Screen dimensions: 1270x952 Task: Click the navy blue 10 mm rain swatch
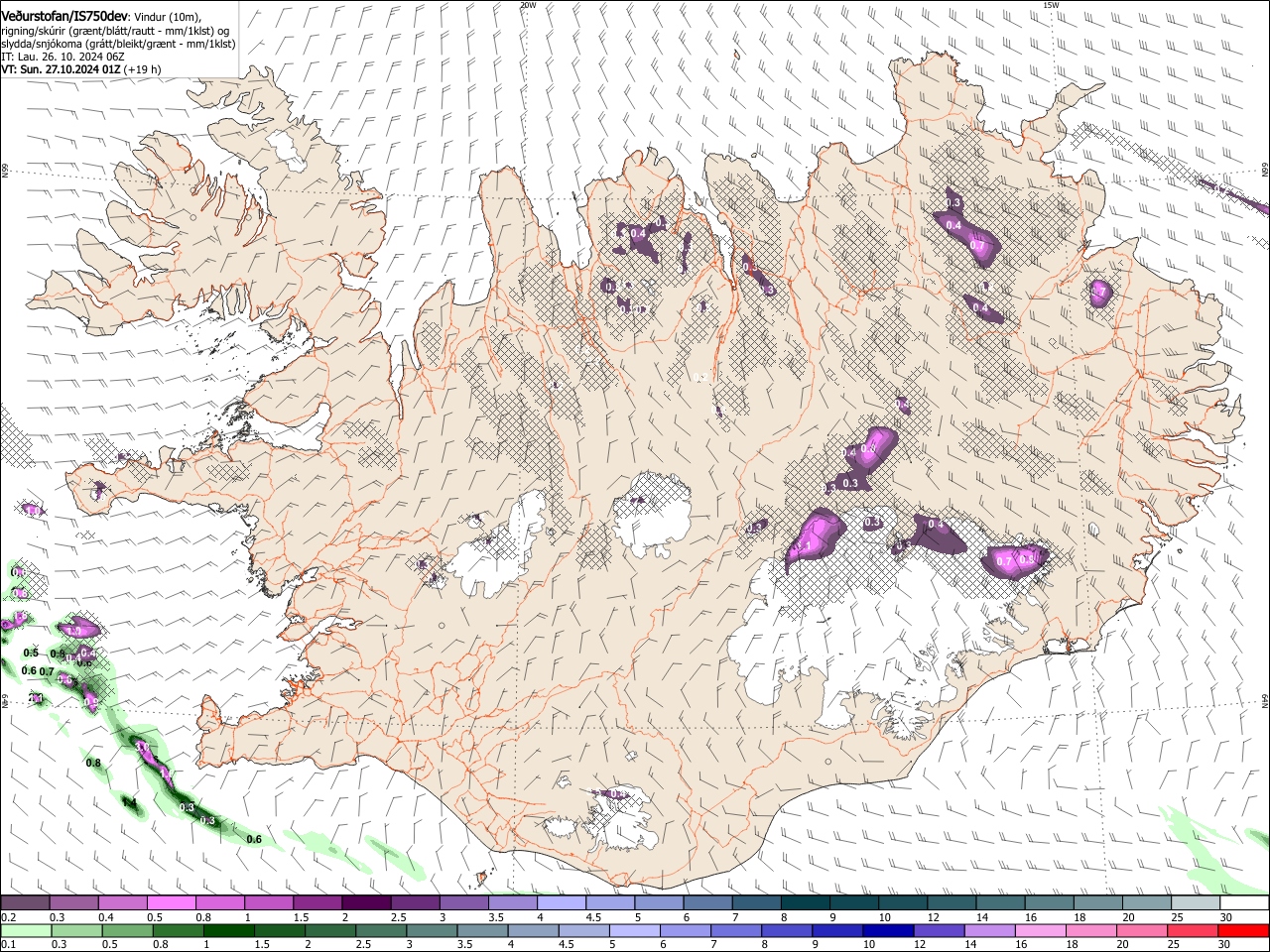(x=888, y=930)
